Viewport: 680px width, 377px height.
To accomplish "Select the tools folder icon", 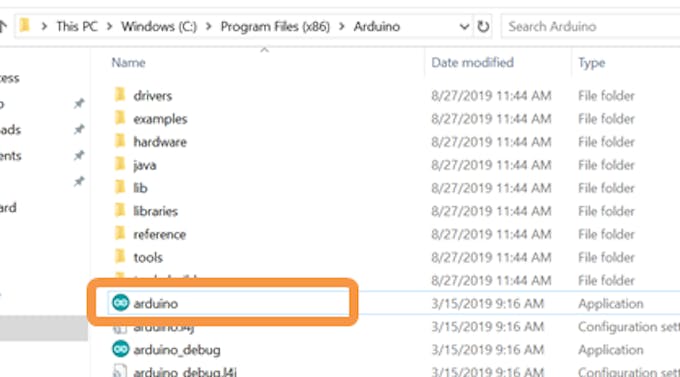I will coord(120,257).
